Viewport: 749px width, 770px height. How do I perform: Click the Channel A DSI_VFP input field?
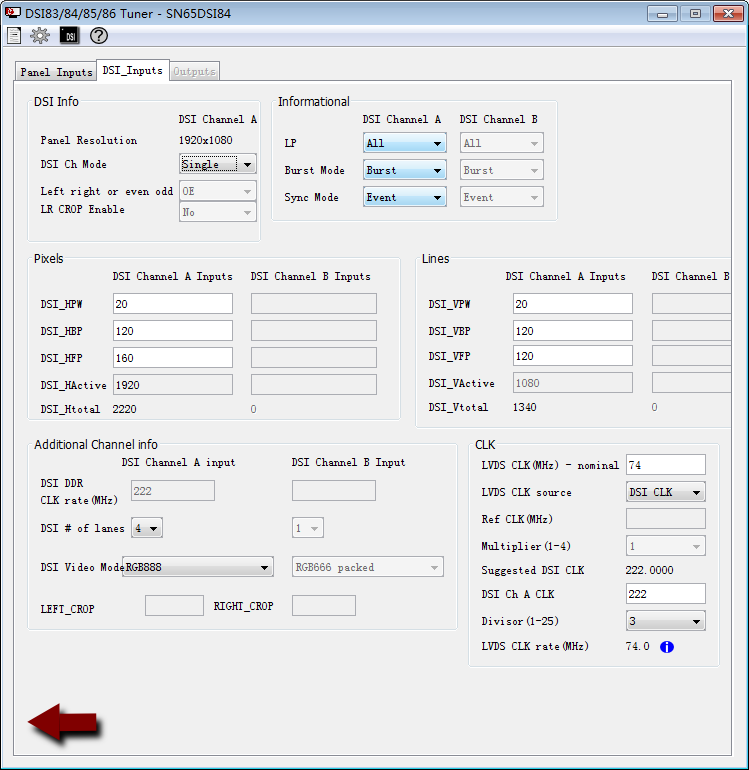[x=573, y=356]
